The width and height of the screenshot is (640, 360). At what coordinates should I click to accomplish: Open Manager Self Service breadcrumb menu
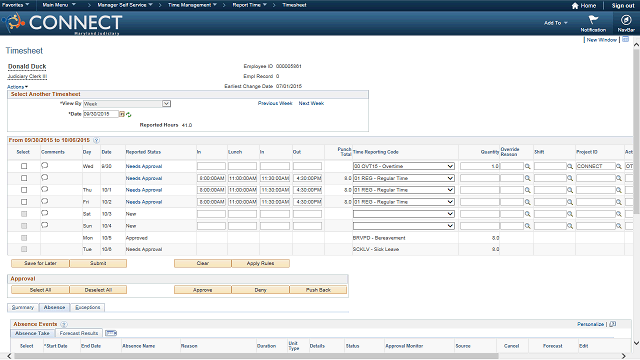pyautogui.click(x=125, y=5)
